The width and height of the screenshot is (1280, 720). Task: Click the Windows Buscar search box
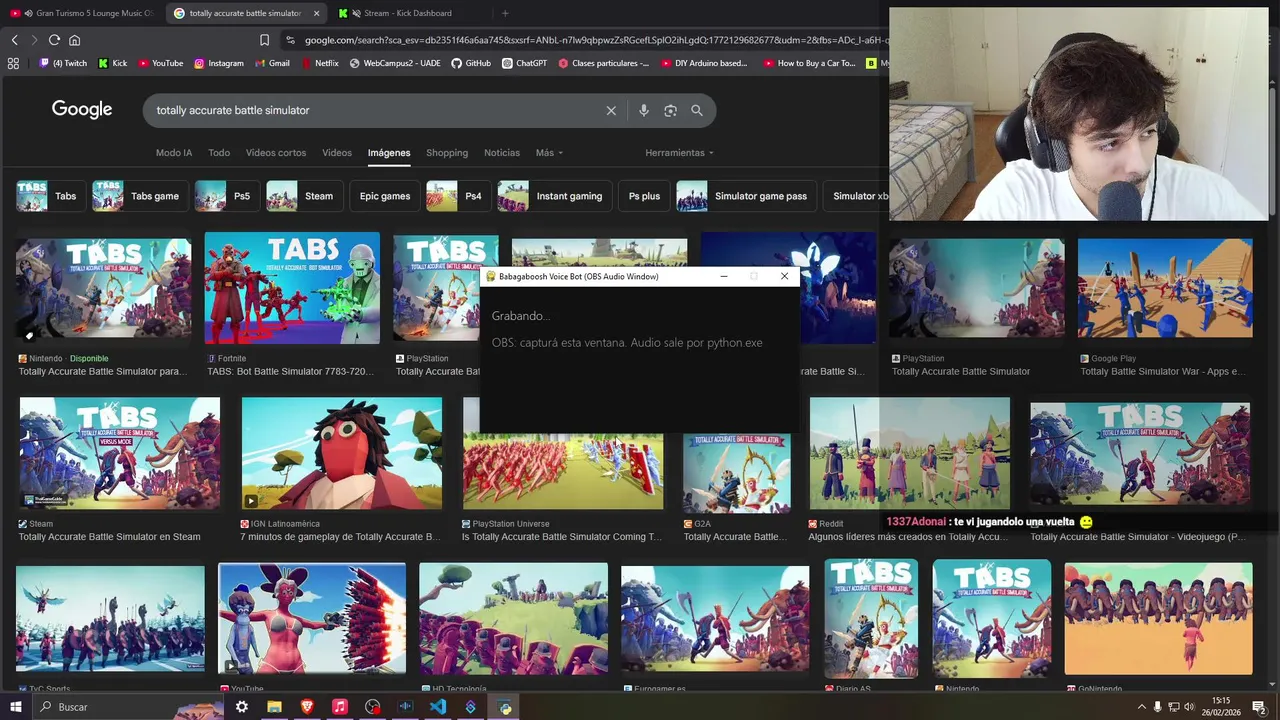pos(130,707)
